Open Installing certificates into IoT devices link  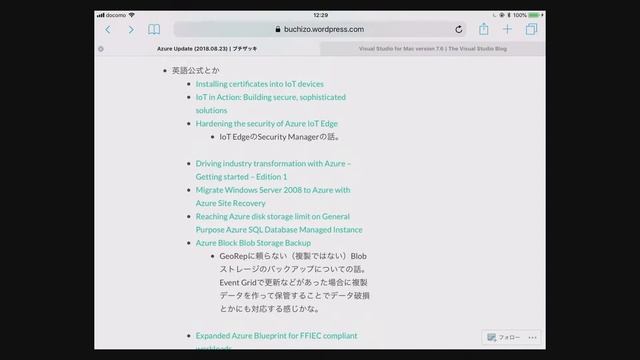coord(260,84)
